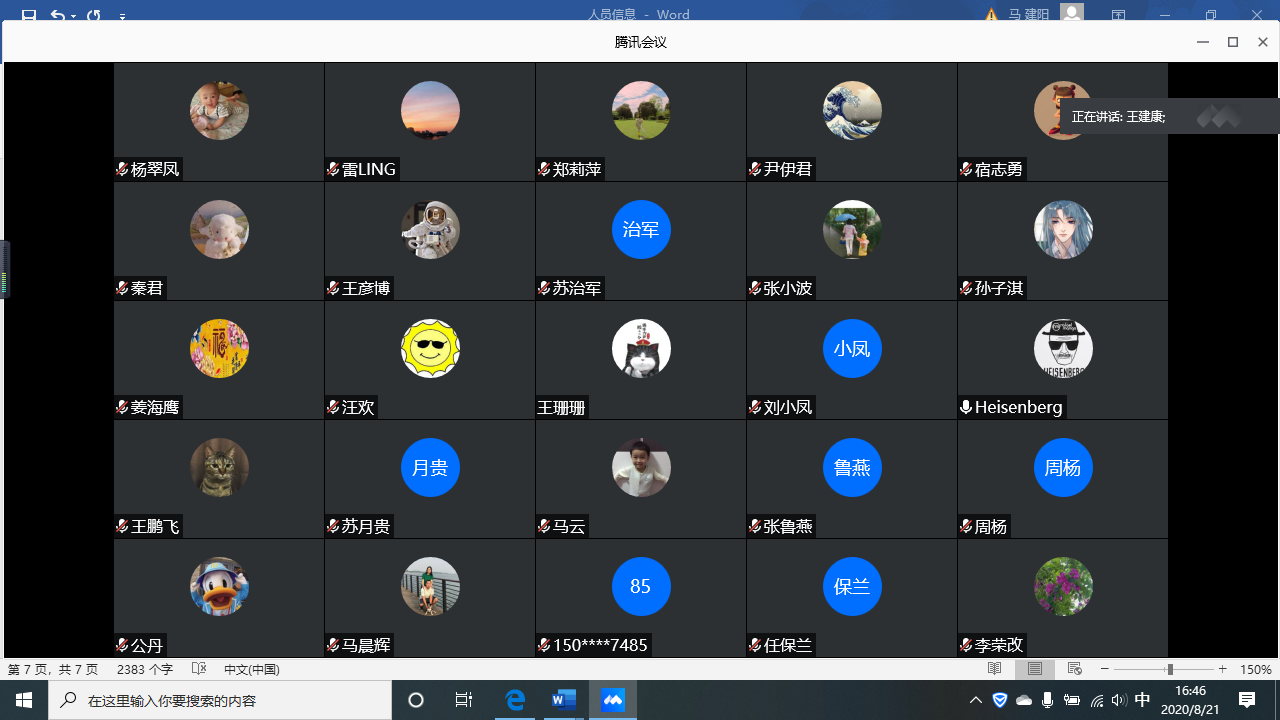This screenshot has width=1280, height=720.
Task: Open the Tencent Meeting icon on the taskbar
Action: pyautogui.click(x=613, y=700)
